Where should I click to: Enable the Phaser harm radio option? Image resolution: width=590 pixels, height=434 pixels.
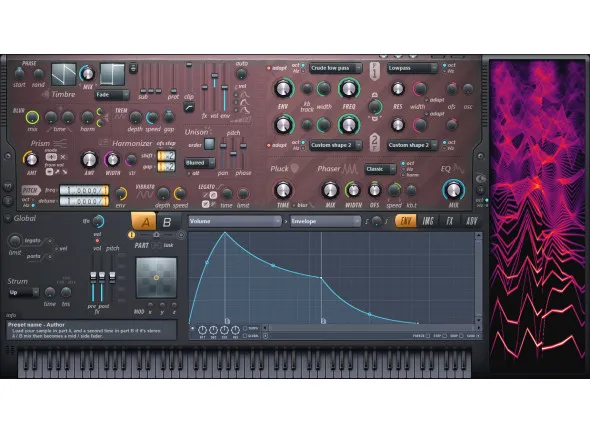click(403, 175)
